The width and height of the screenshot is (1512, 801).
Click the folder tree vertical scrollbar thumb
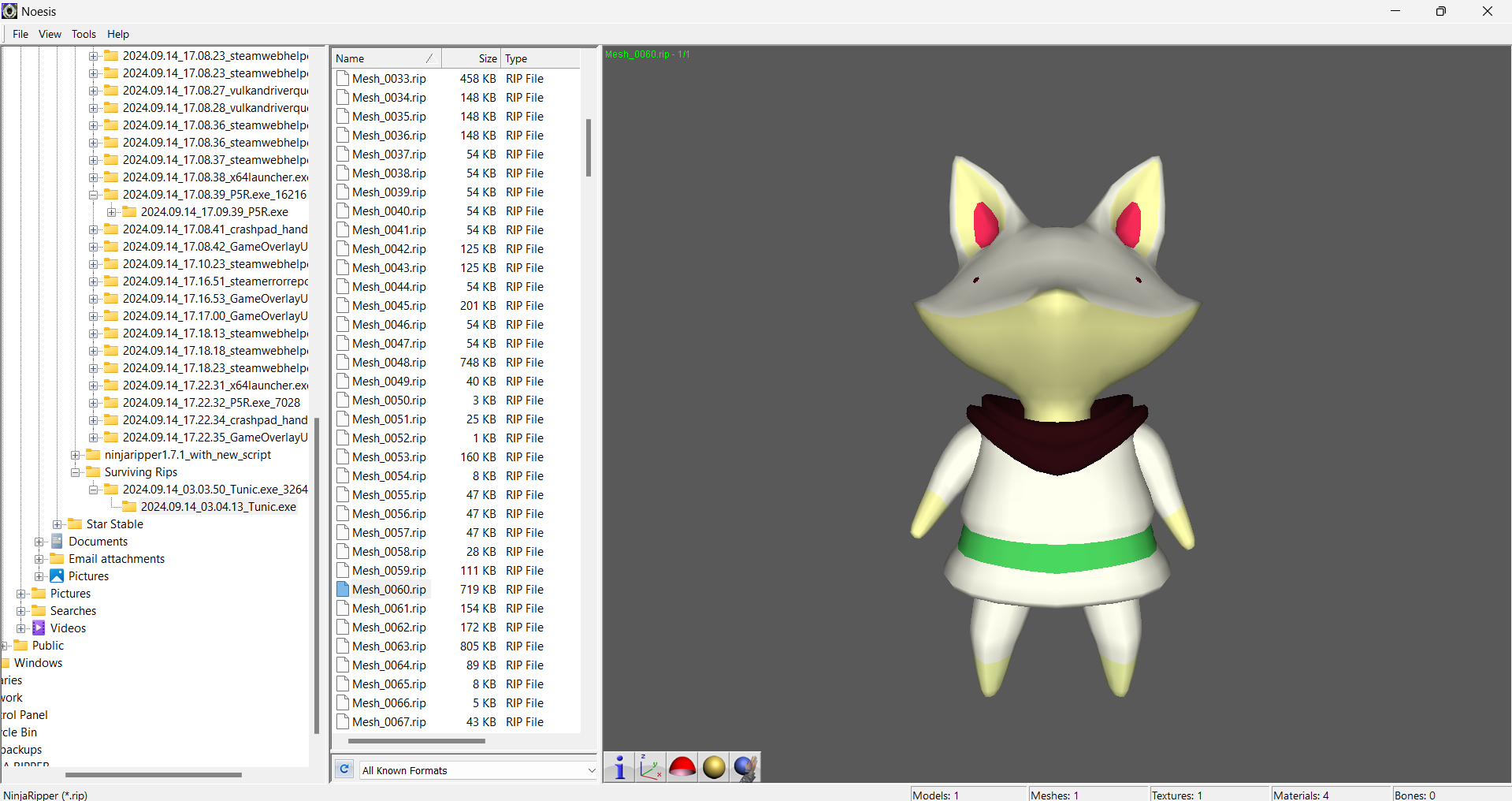point(317,576)
